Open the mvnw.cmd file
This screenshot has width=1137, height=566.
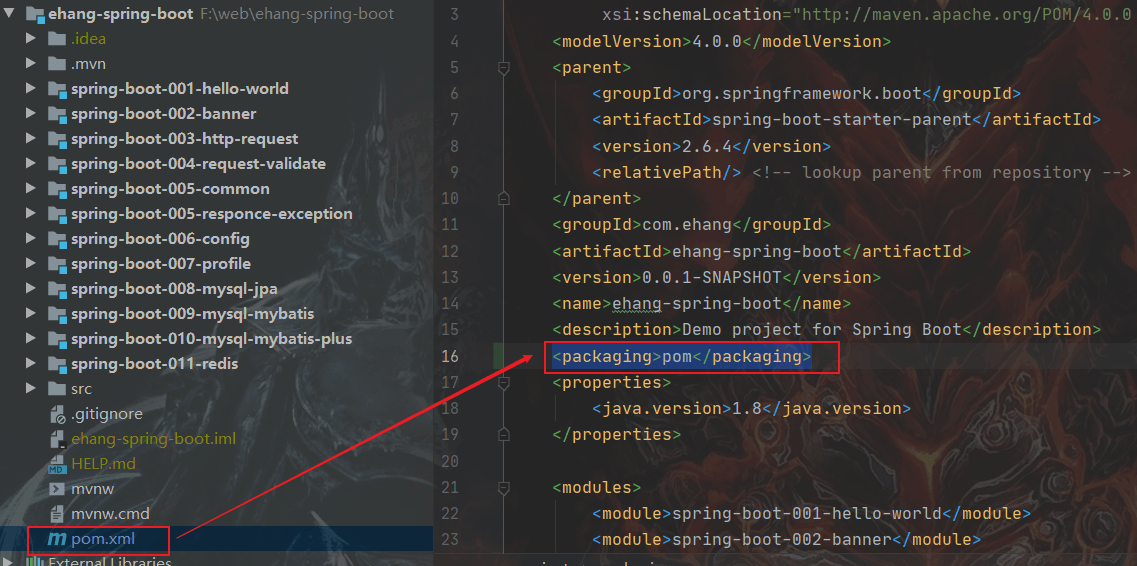pos(110,515)
